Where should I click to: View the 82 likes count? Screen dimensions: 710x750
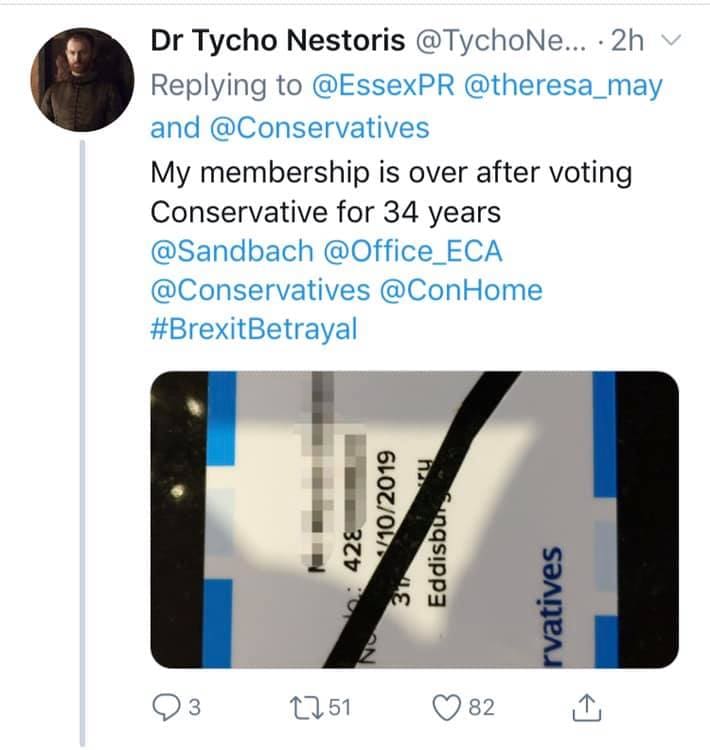[x=481, y=707]
